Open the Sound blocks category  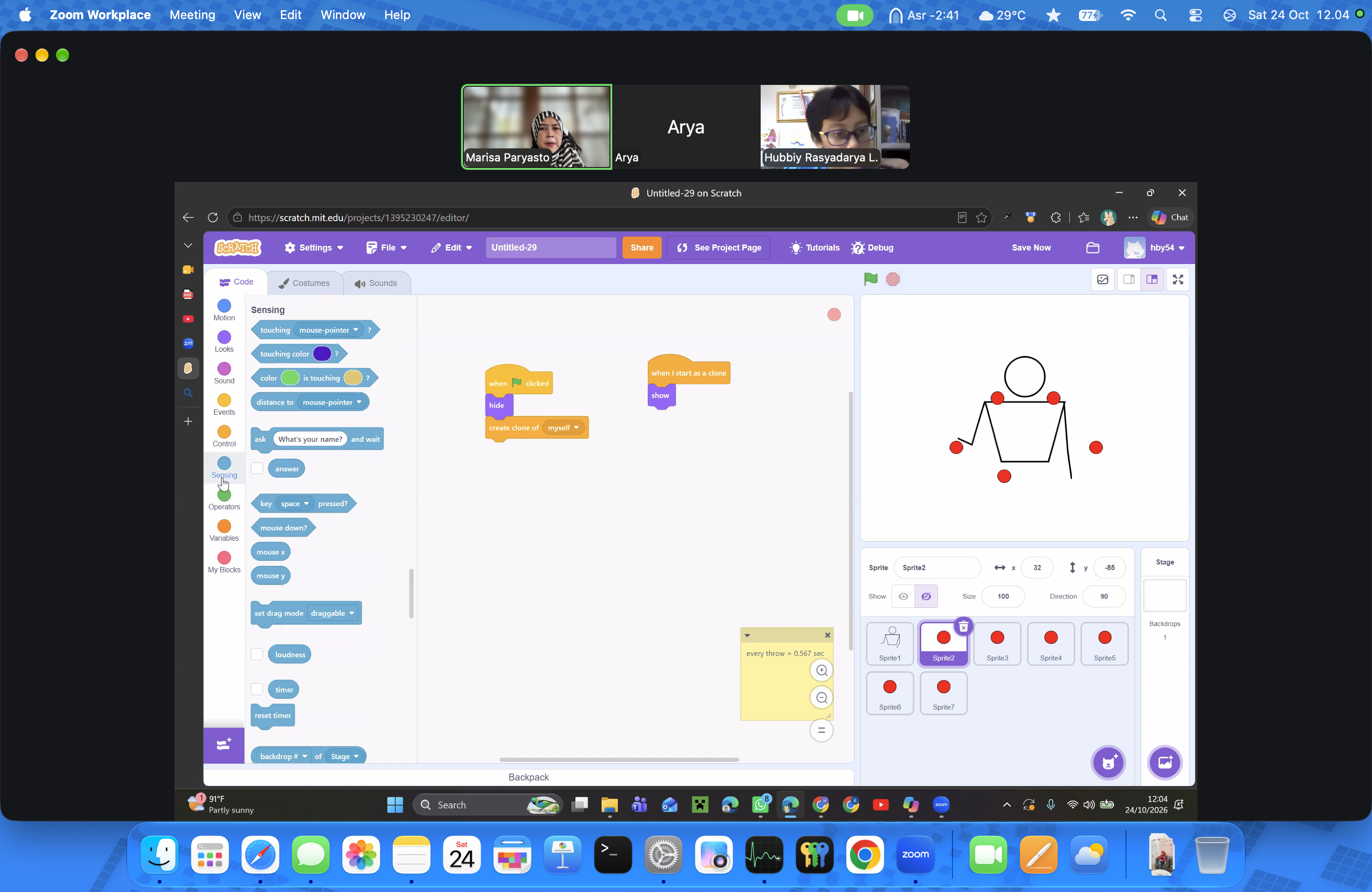pyautogui.click(x=224, y=373)
